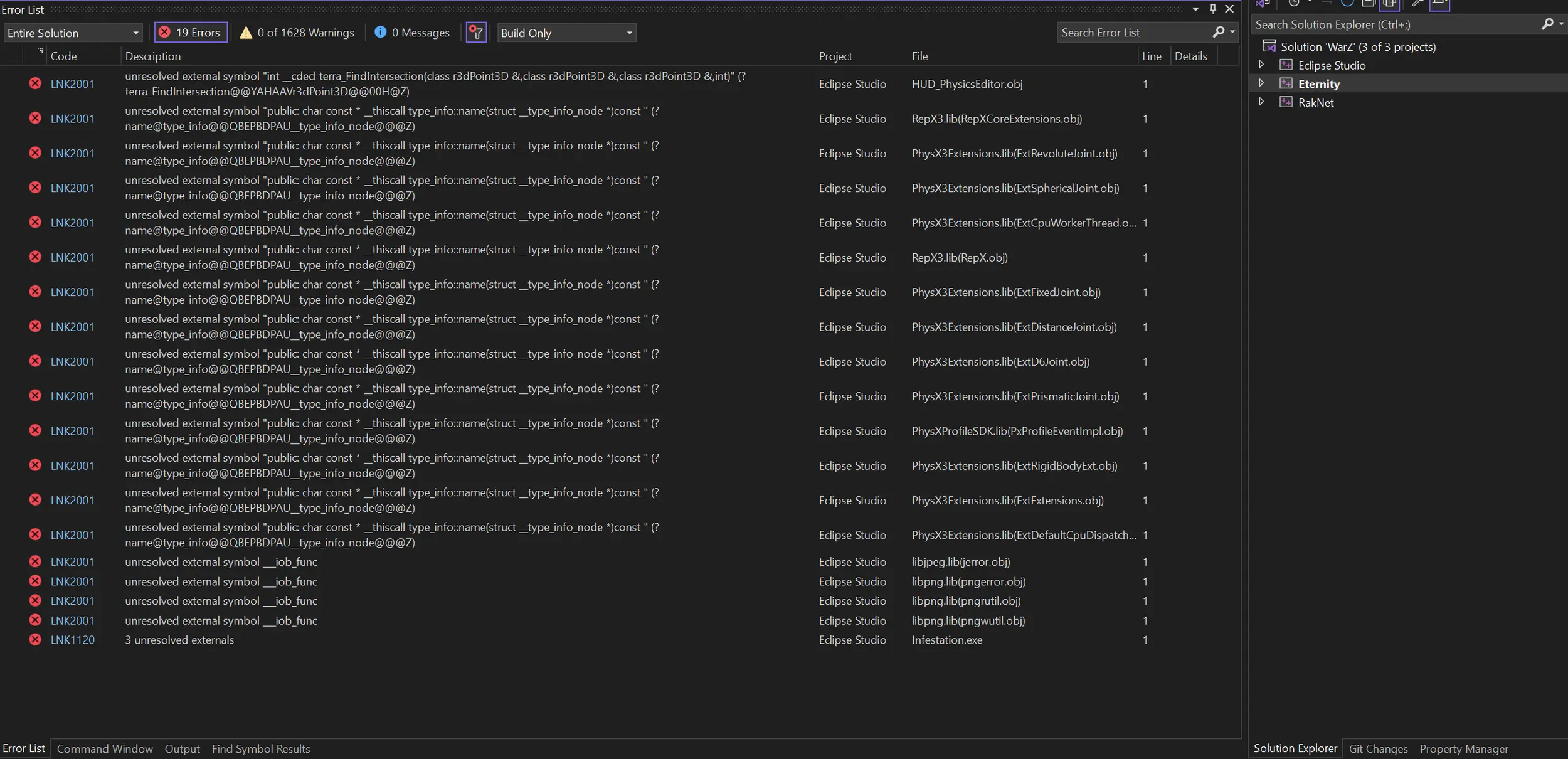This screenshot has width=1568, height=759.
Task: Toggle the 0 of 1628 Warnings filter
Action: (x=297, y=33)
